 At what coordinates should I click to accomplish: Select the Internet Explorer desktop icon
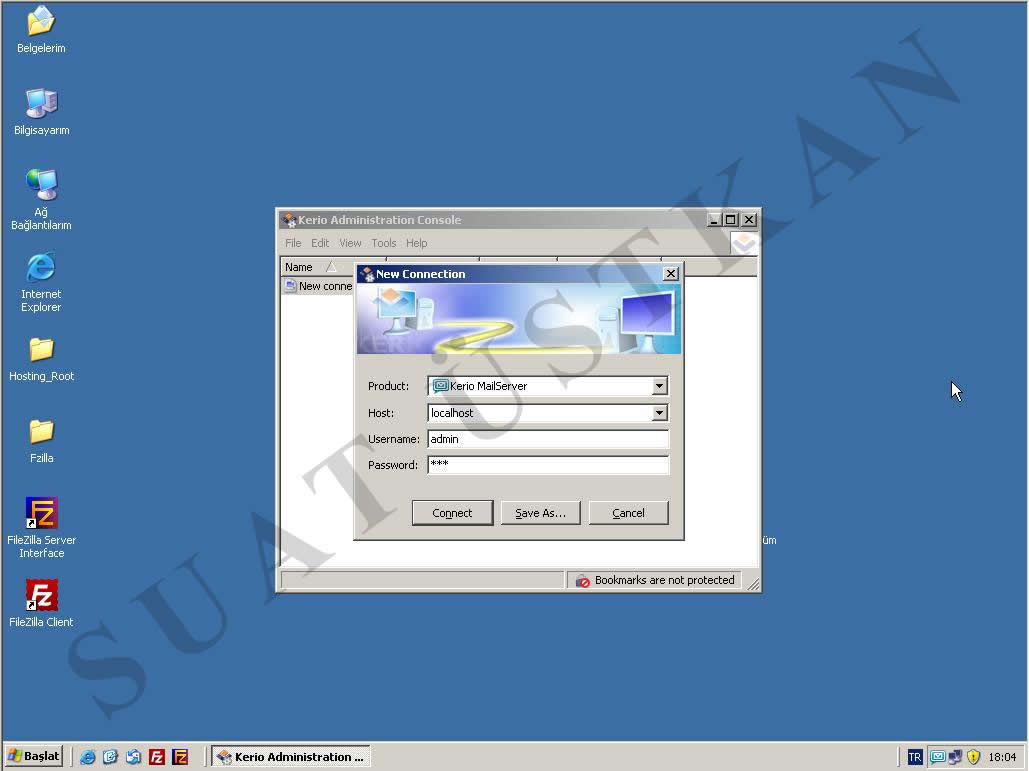[x=41, y=282]
